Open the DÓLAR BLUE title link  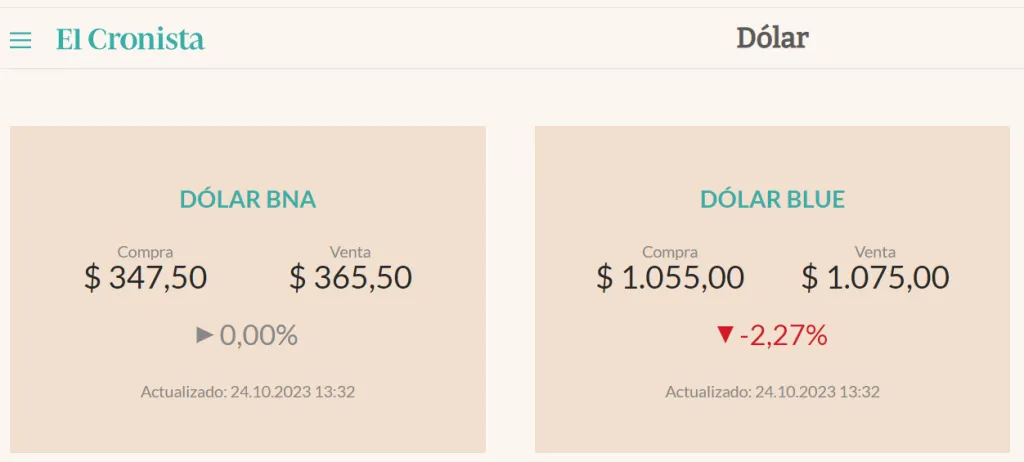(772, 199)
